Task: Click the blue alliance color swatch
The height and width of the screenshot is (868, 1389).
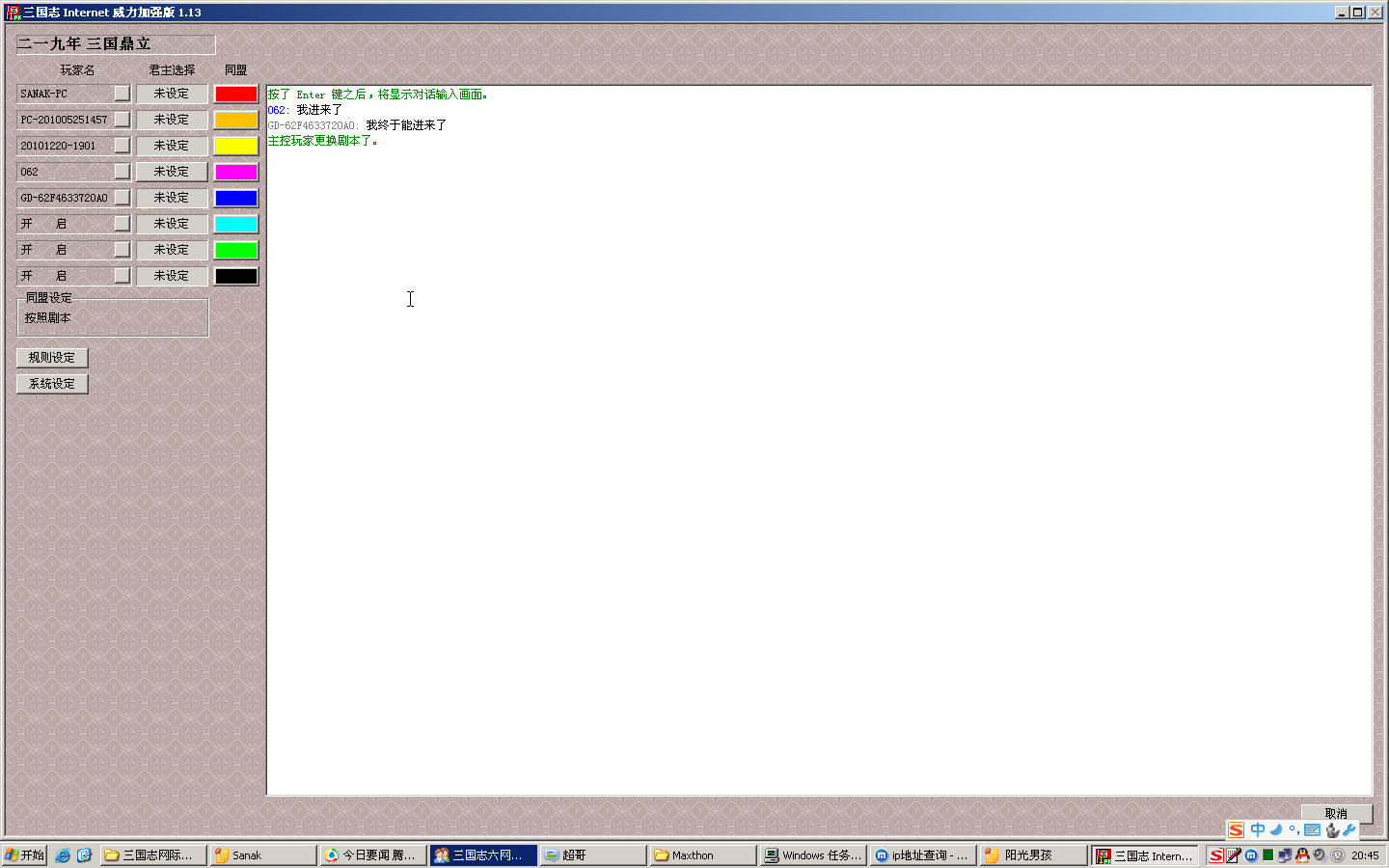Action: (x=235, y=198)
